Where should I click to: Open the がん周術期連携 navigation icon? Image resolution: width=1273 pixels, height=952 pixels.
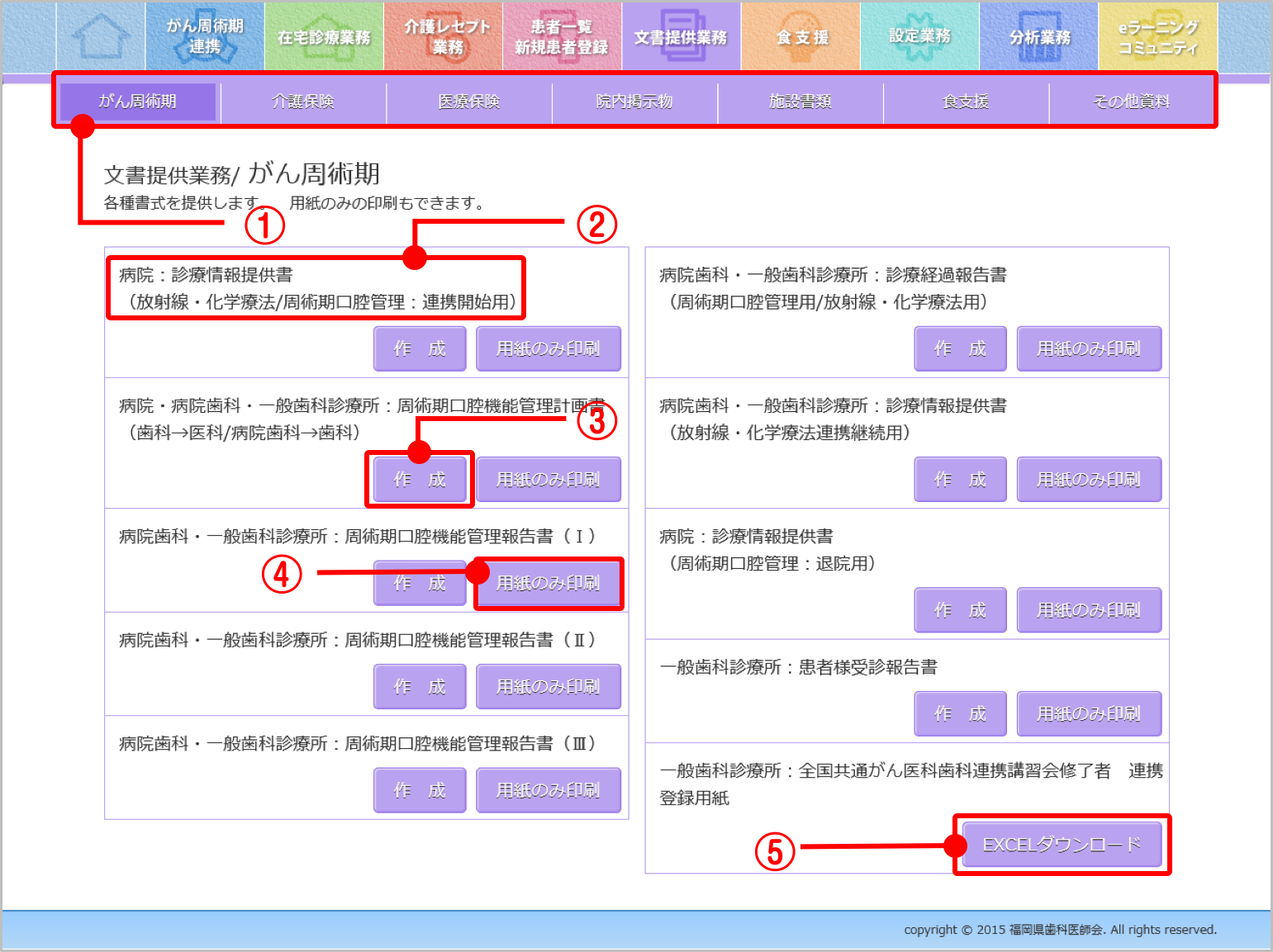[x=205, y=36]
